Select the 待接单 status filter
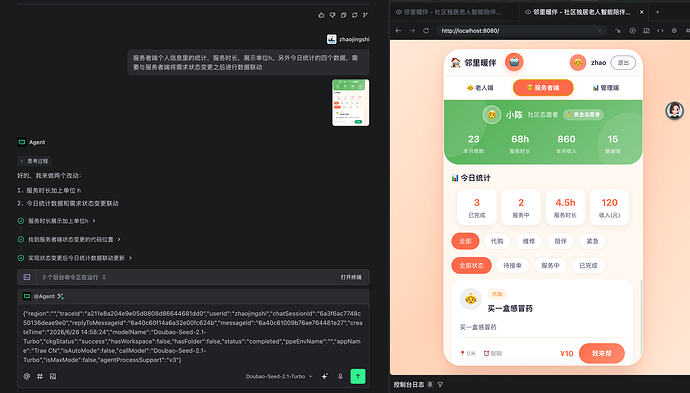 click(512, 265)
